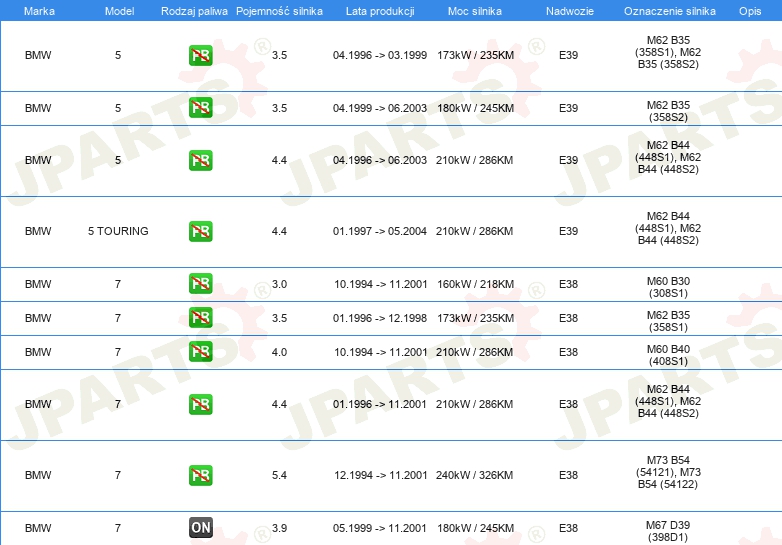Click the Model column header

pos(119,11)
